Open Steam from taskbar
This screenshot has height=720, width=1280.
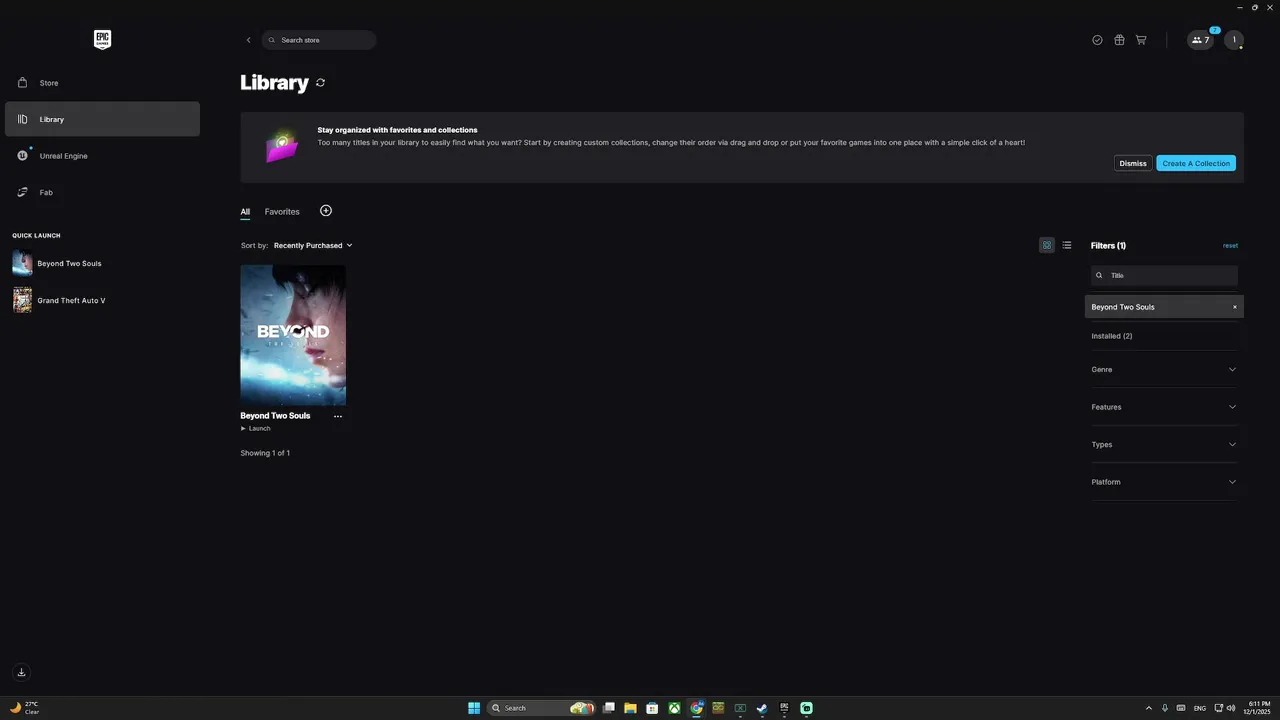pos(762,708)
